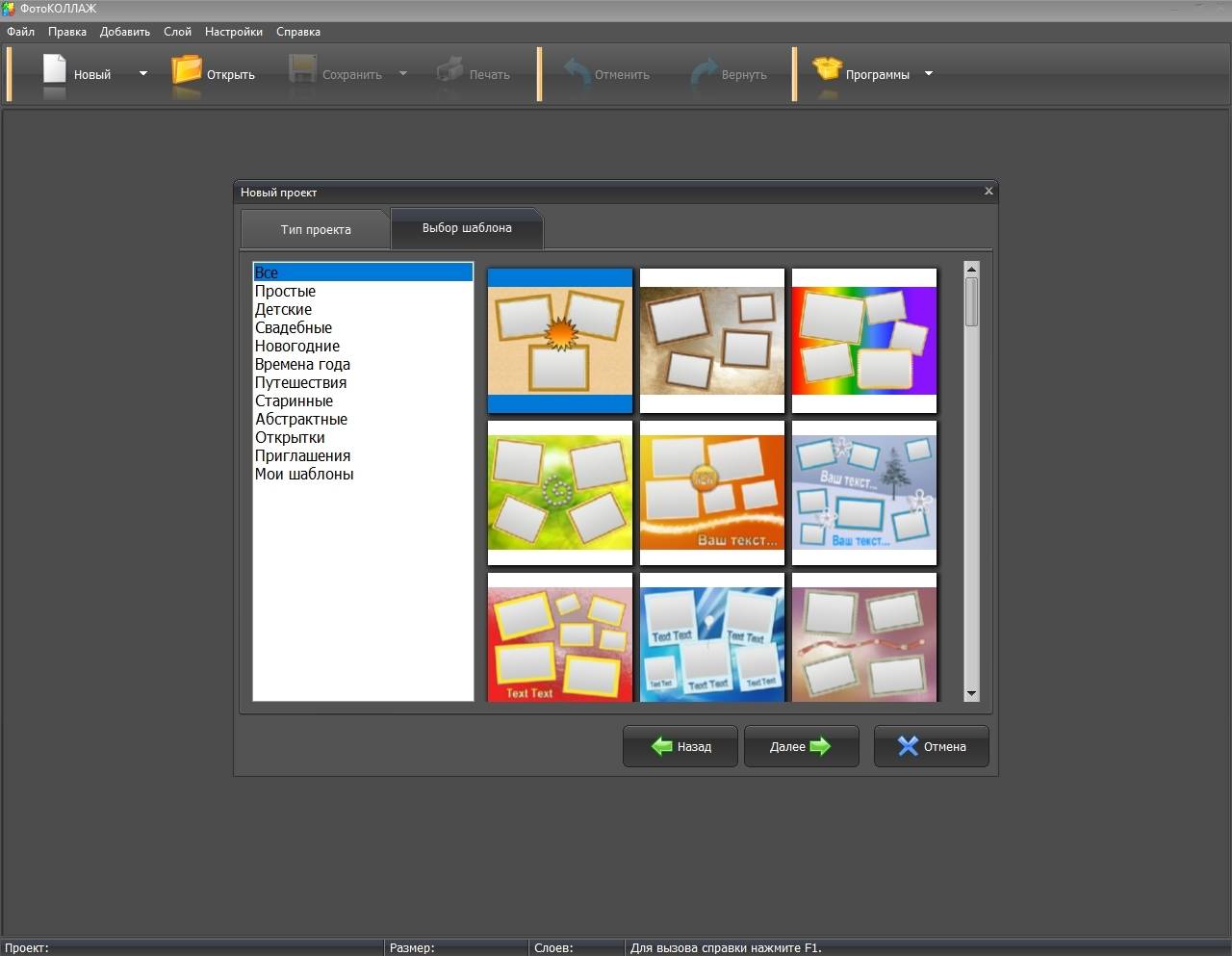Click the Открыть folder icon
The width and height of the screenshot is (1232, 956).
click(187, 70)
